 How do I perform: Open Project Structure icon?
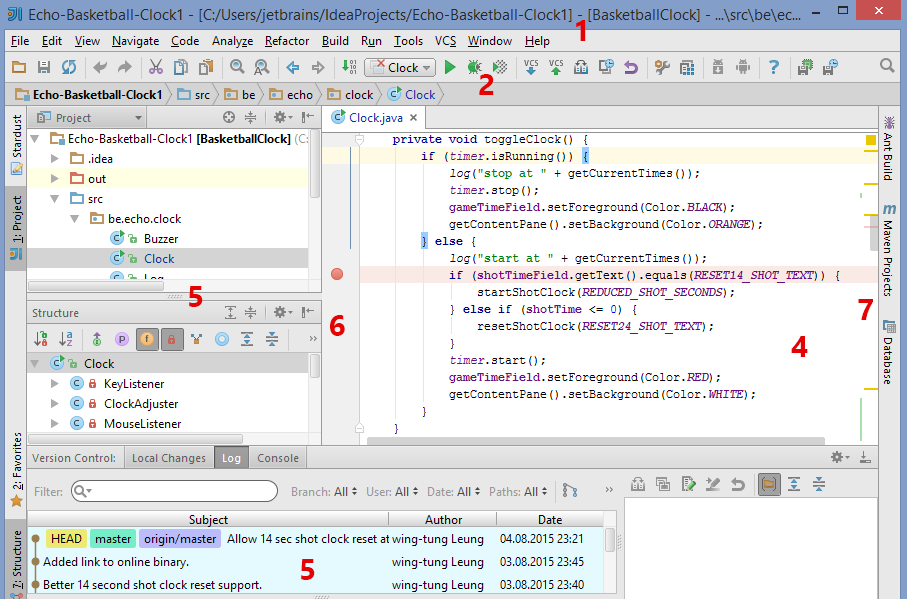coord(687,67)
